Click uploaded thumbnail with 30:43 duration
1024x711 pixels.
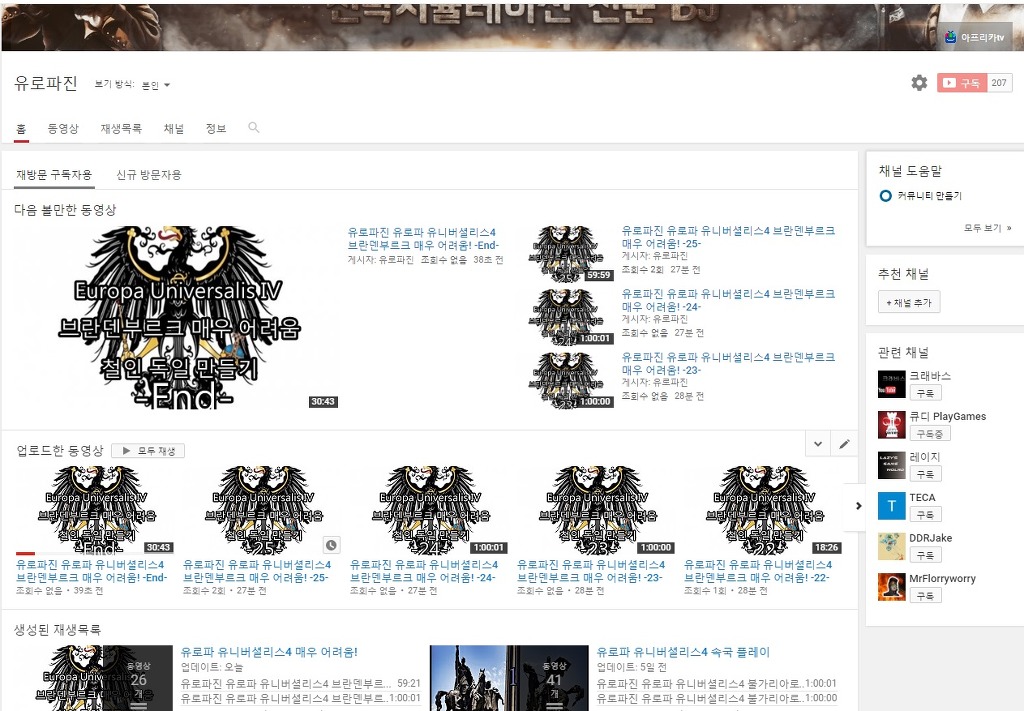point(95,510)
